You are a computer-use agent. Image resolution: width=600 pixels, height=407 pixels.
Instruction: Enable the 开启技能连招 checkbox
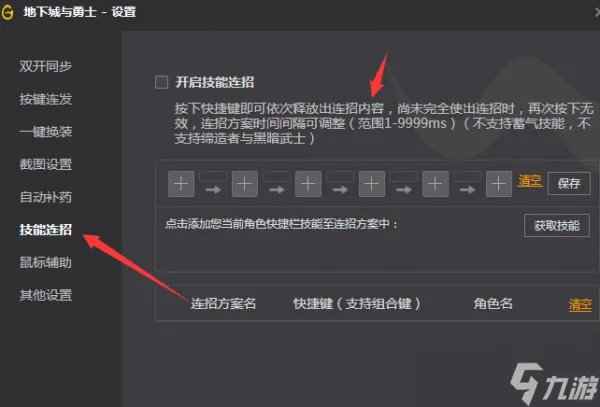point(161,82)
